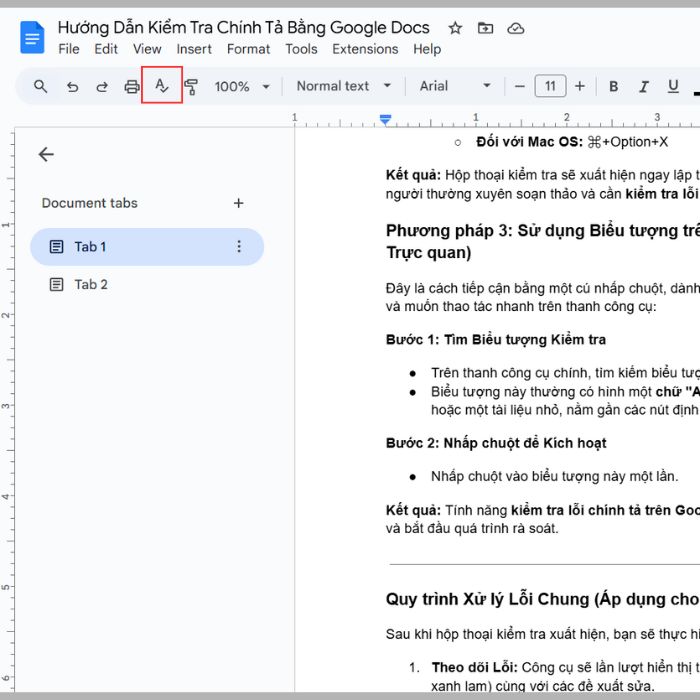
Task: Click the 'Document tabs' heading
Action: point(89,203)
